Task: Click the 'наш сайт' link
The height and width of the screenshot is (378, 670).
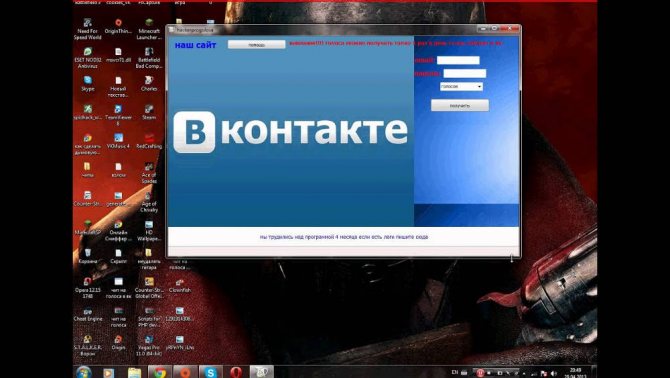Action: pyautogui.click(x=195, y=45)
